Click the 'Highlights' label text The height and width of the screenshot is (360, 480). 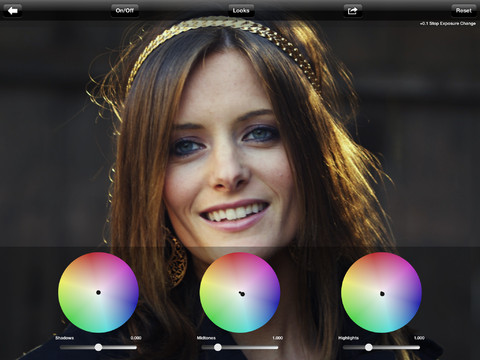348,338
